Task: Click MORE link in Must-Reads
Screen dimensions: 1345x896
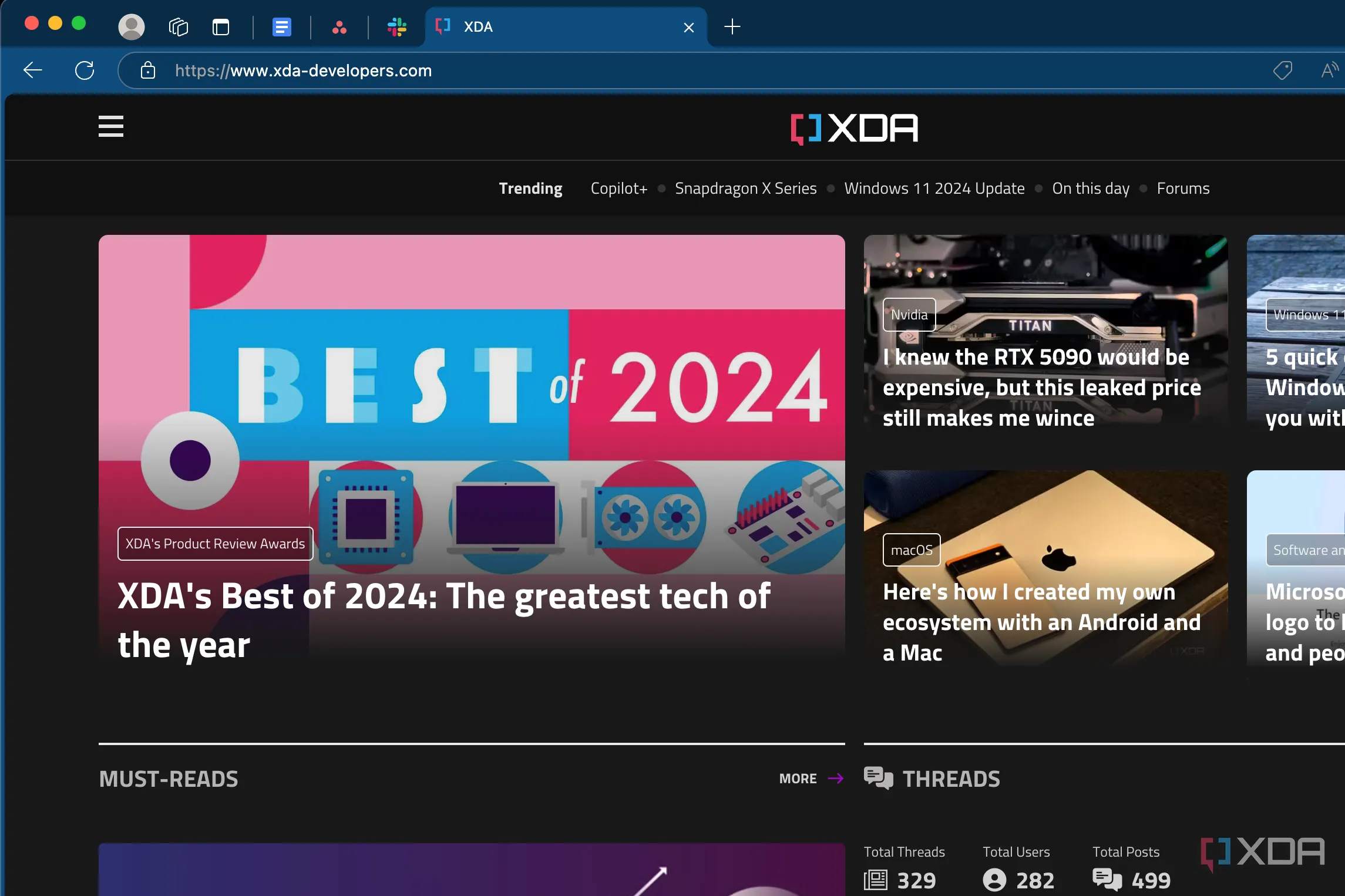Action: [x=798, y=779]
